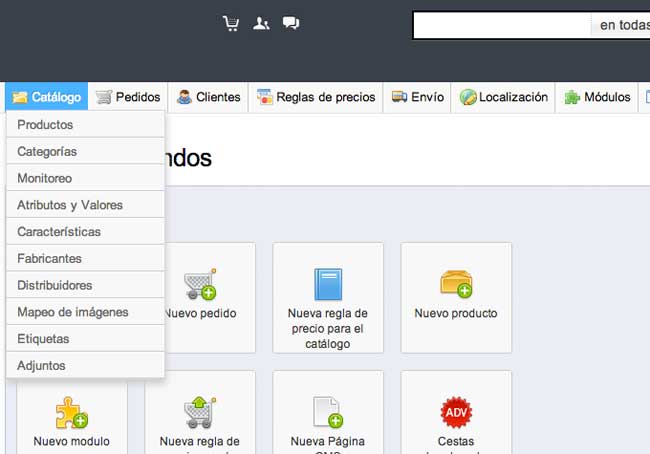Open the shopping cart icon in header

coord(231,24)
